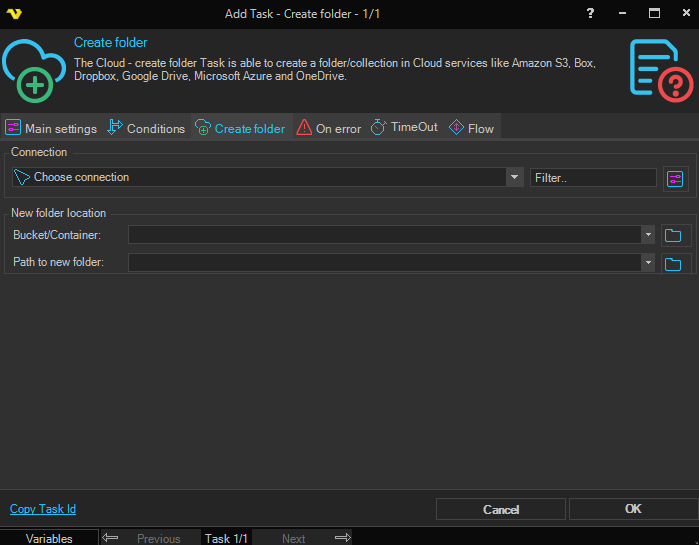Go to the On error tab
The image size is (699, 545).
coord(329,128)
